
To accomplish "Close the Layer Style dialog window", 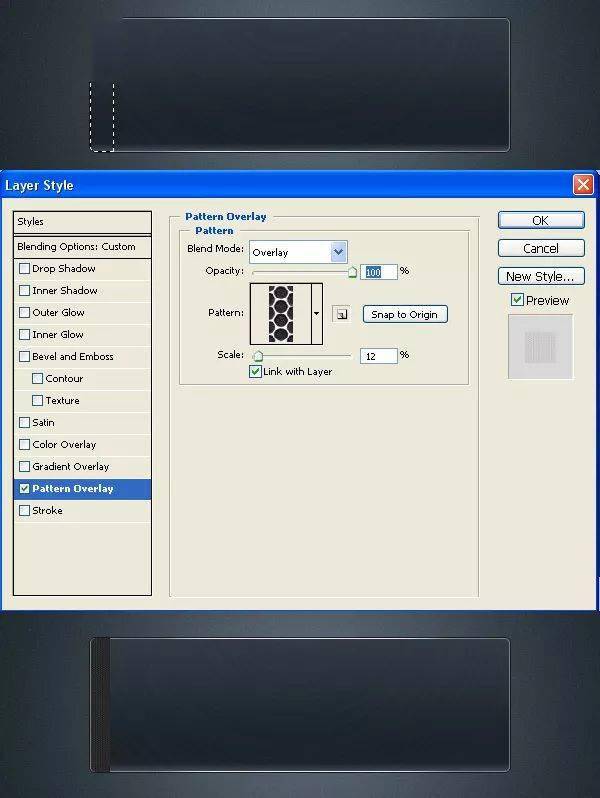I will 583,185.
